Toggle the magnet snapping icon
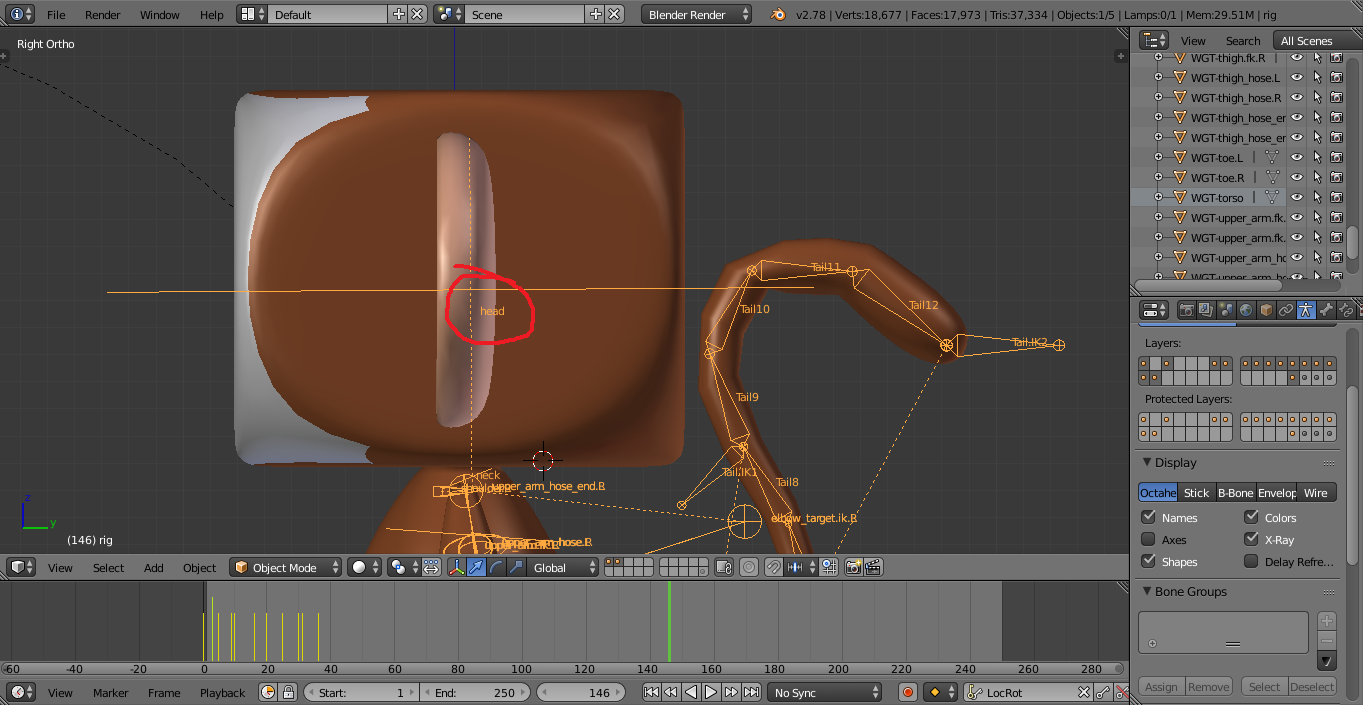Image resolution: width=1363 pixels, height=705 pixels. pyautogui.click(x=774, y=567)
